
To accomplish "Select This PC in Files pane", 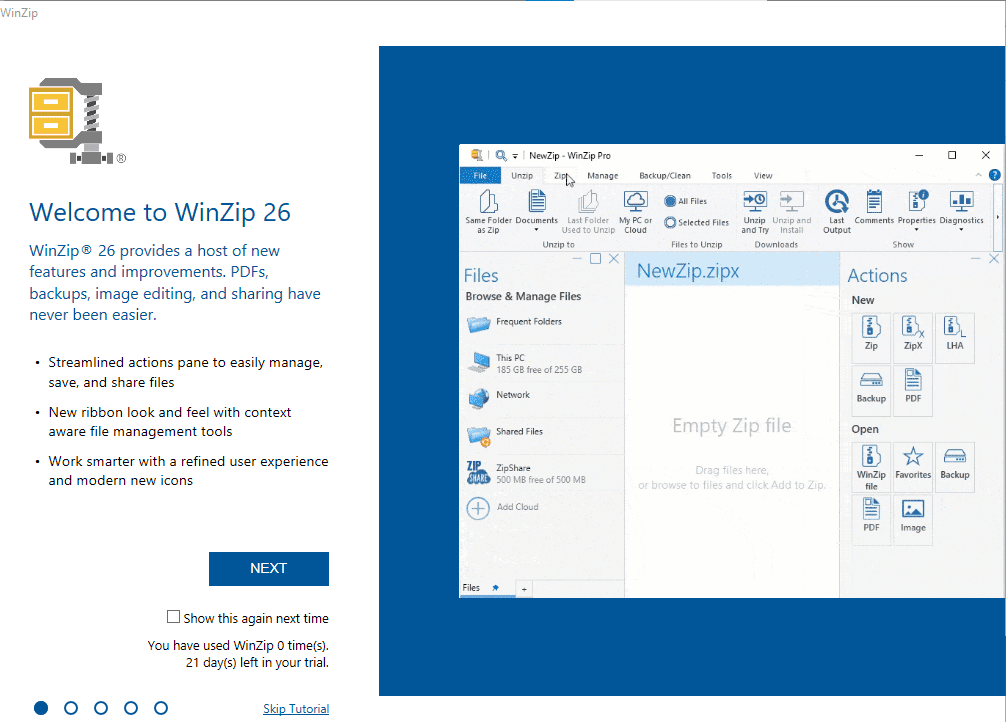I will (542, 363).
